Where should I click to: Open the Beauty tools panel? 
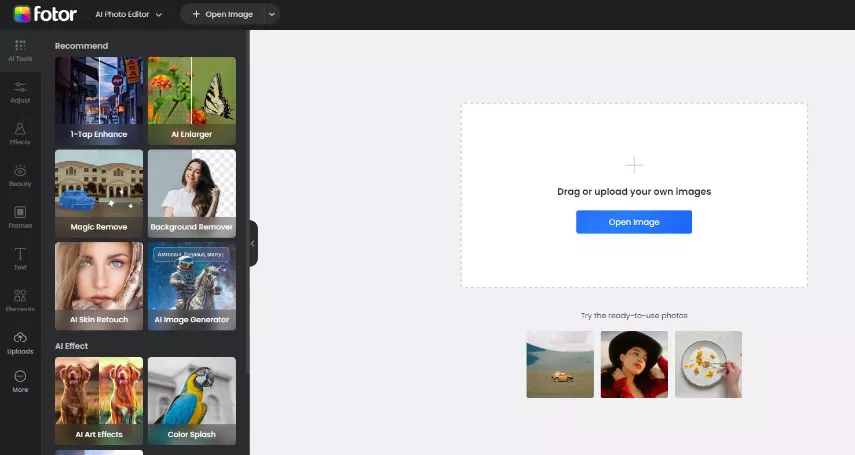[x=20, y=176]
